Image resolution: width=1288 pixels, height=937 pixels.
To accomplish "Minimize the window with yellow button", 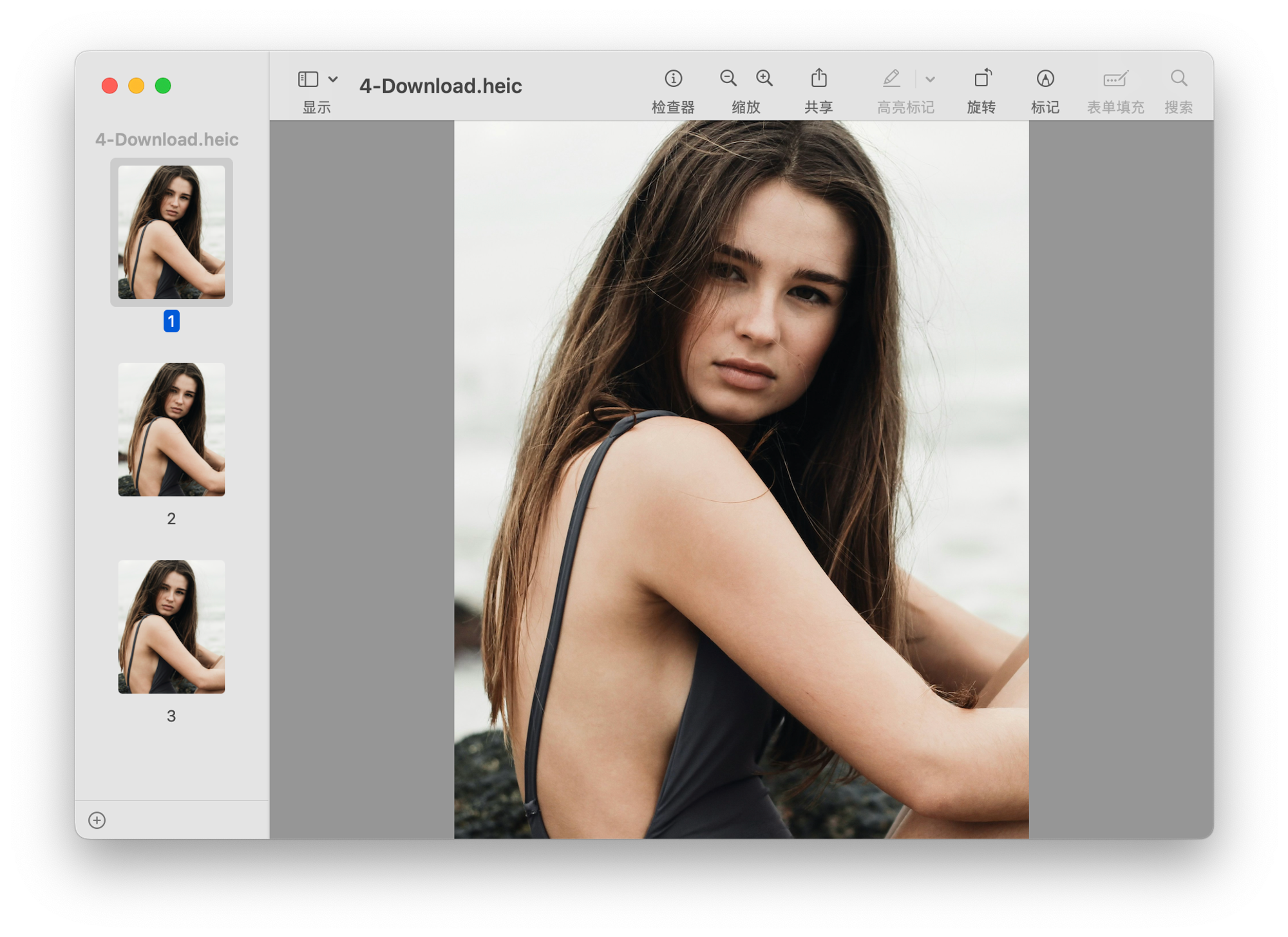I will [137, 86].
